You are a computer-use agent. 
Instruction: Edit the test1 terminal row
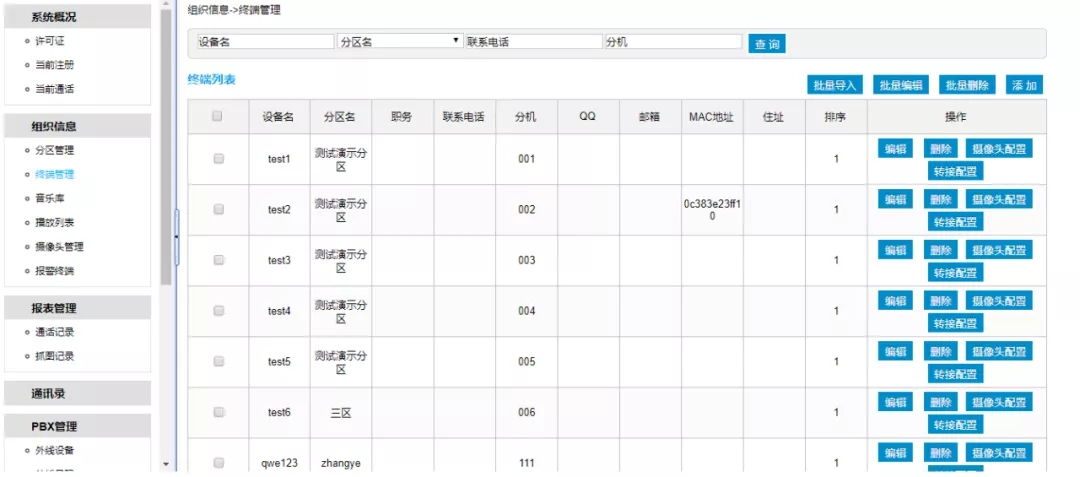coord(895,149)
